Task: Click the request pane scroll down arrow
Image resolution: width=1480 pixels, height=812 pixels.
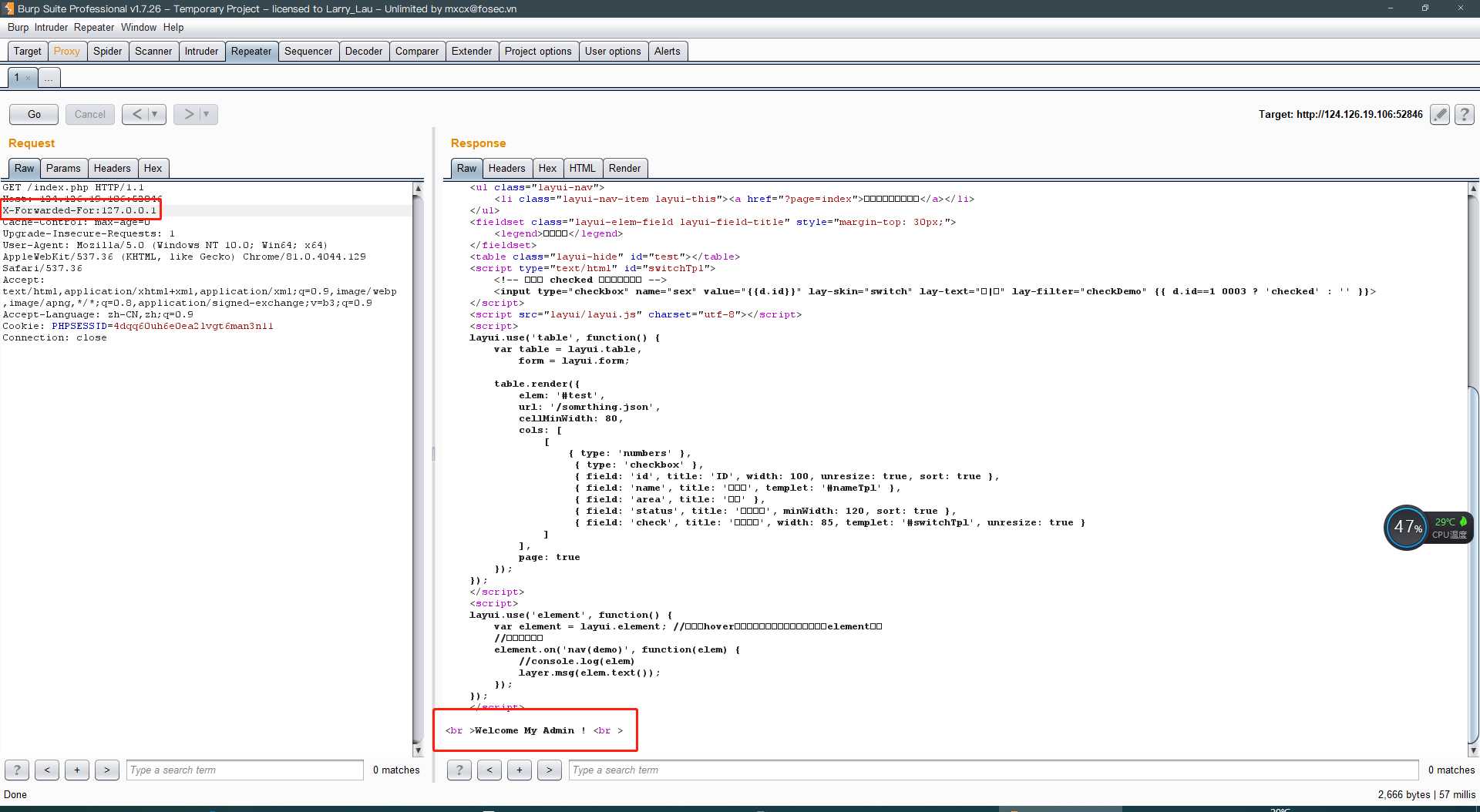Action: 418,750
